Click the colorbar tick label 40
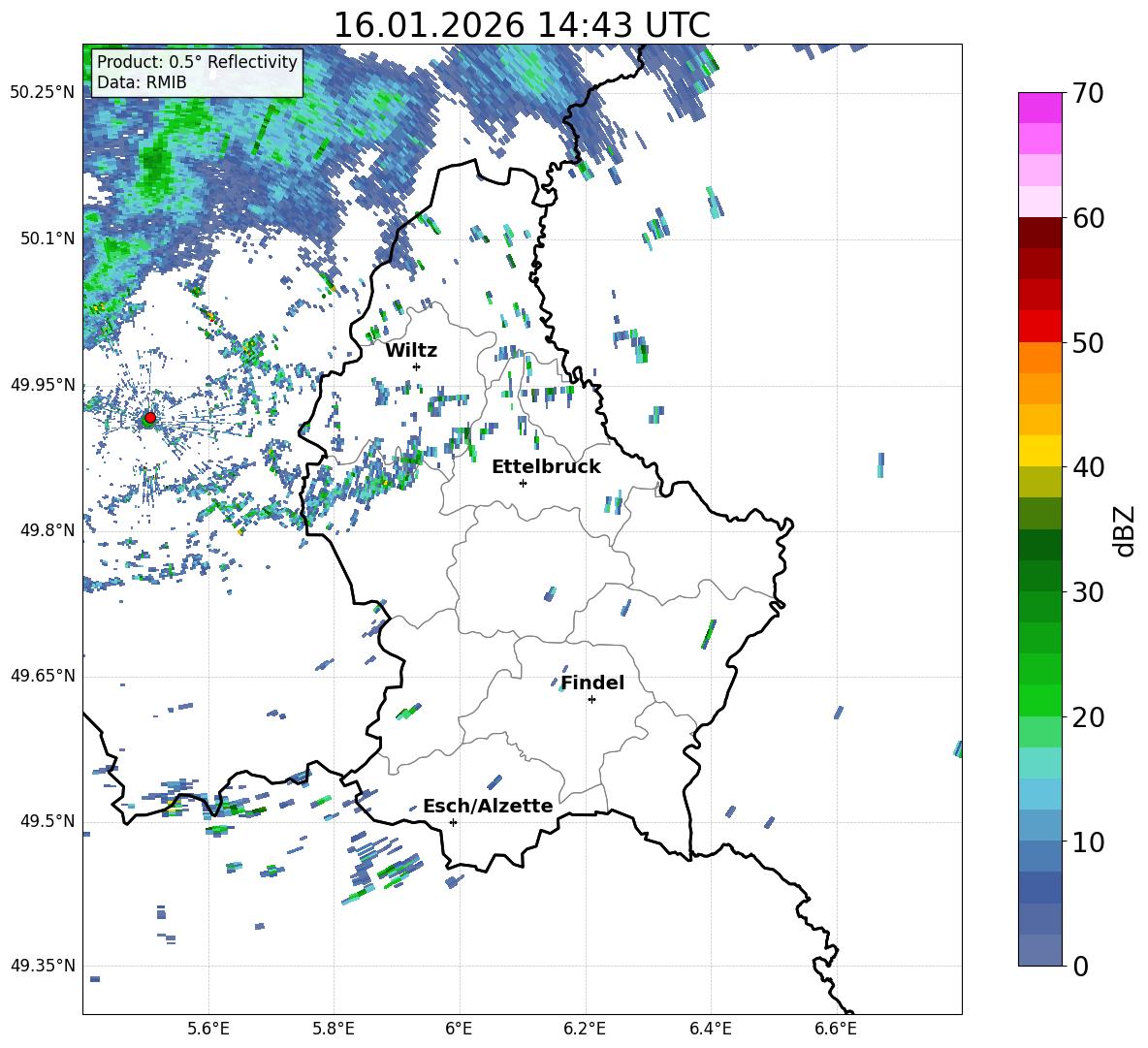This screenshot has width=1148, height=1048. [x=1088, y=467]
